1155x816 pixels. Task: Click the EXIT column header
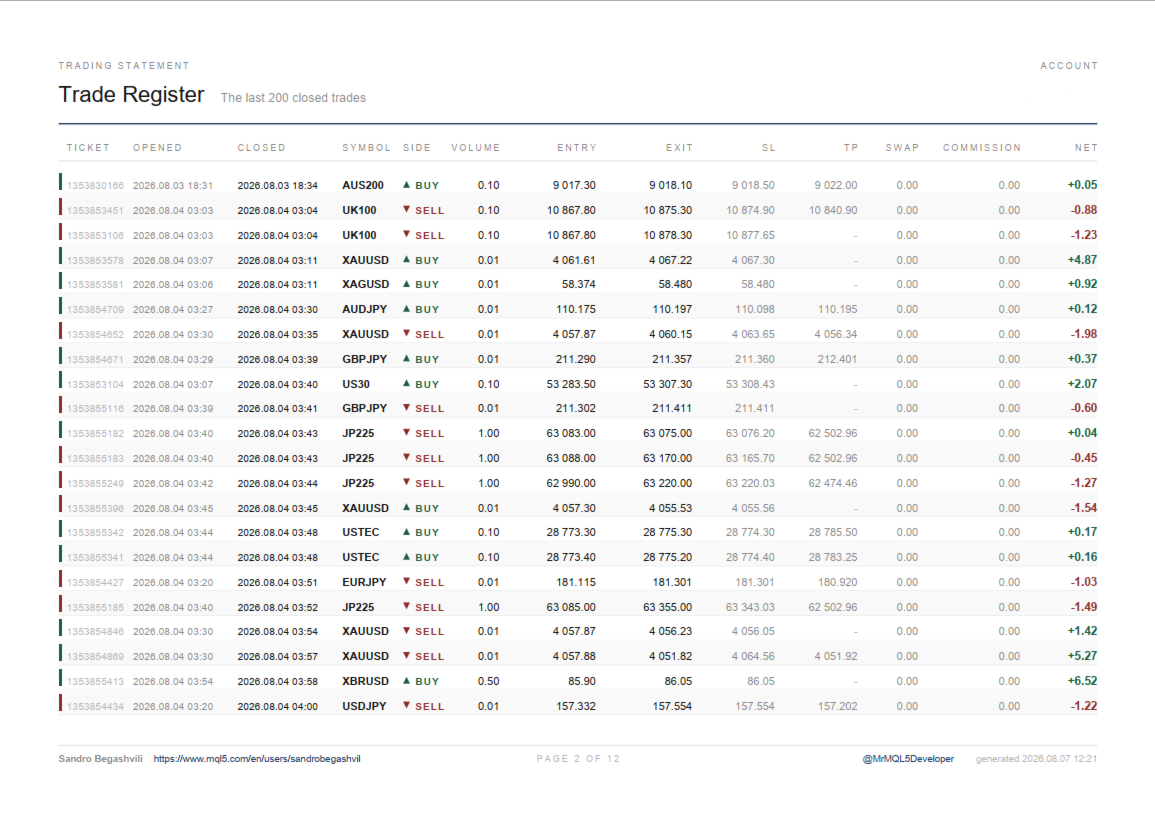pyautogui.click(x=679, y=148)
